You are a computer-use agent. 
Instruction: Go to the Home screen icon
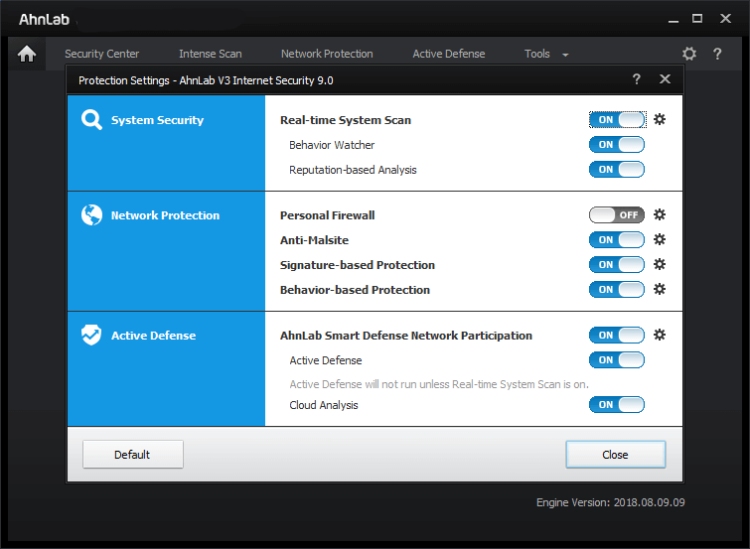[27, 54]
